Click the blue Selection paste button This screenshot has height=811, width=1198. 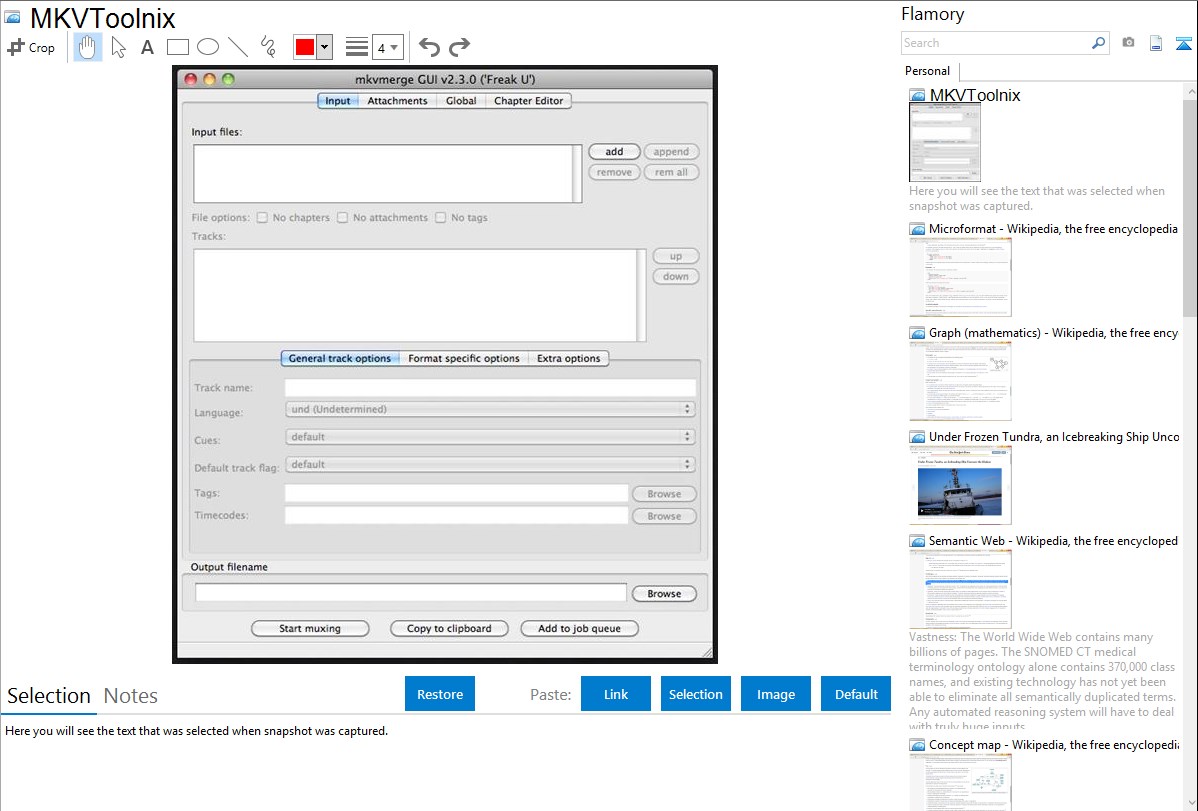[x=695, y=694]
